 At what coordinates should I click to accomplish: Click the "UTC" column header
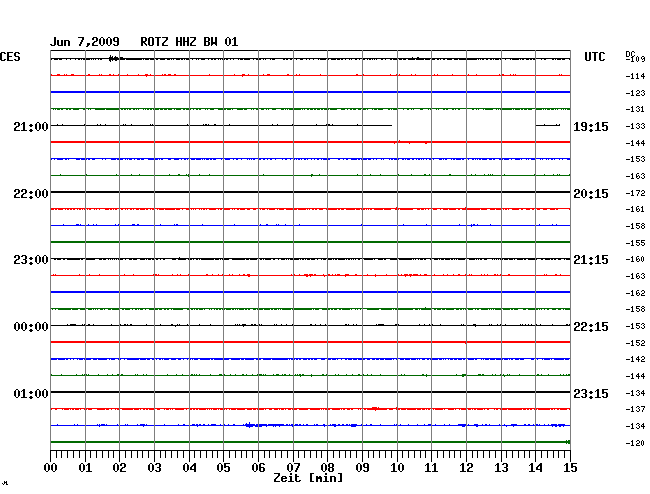click(594, 57)
